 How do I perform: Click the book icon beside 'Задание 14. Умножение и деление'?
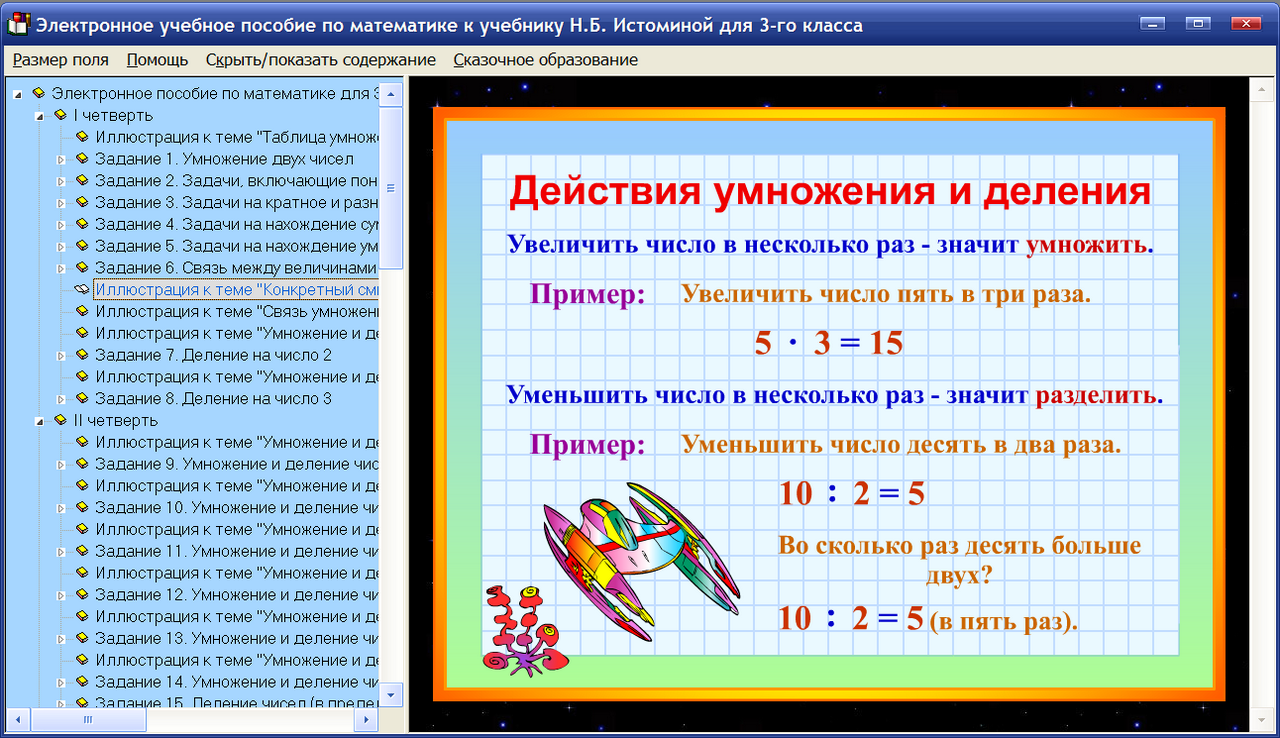click(x=81, y=681)
